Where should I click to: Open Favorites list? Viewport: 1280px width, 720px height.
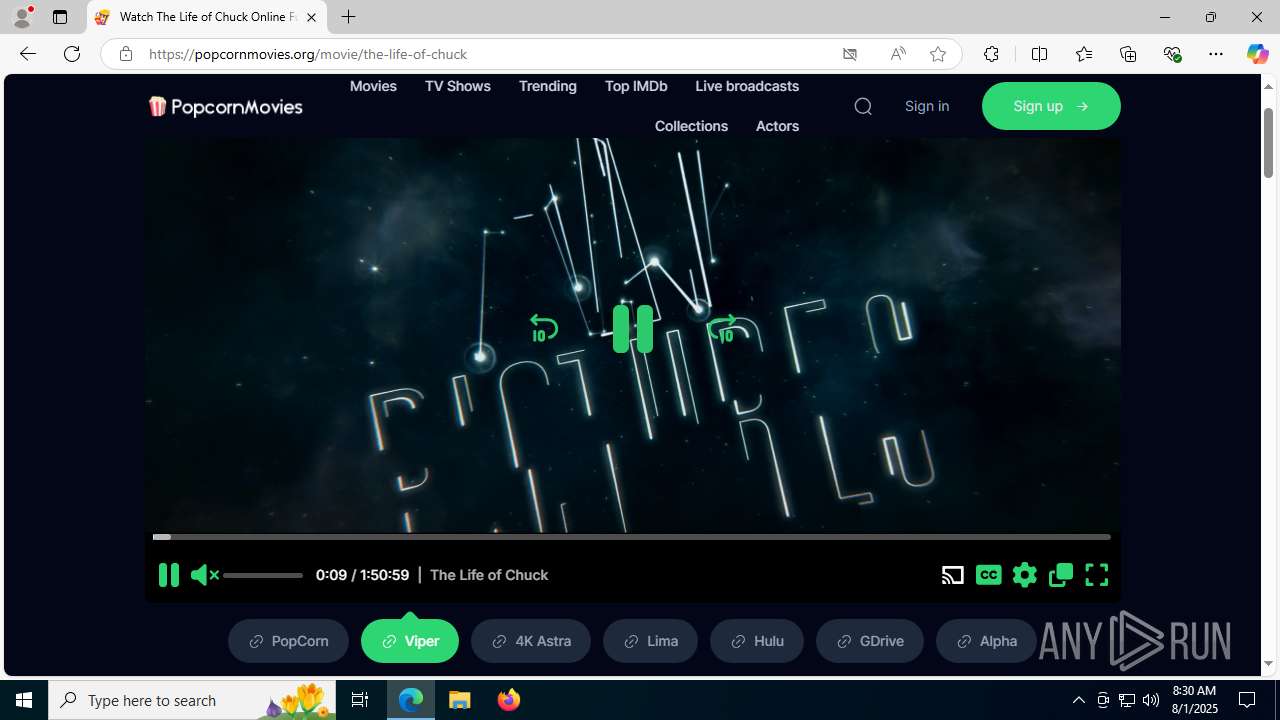(1084, 54)
